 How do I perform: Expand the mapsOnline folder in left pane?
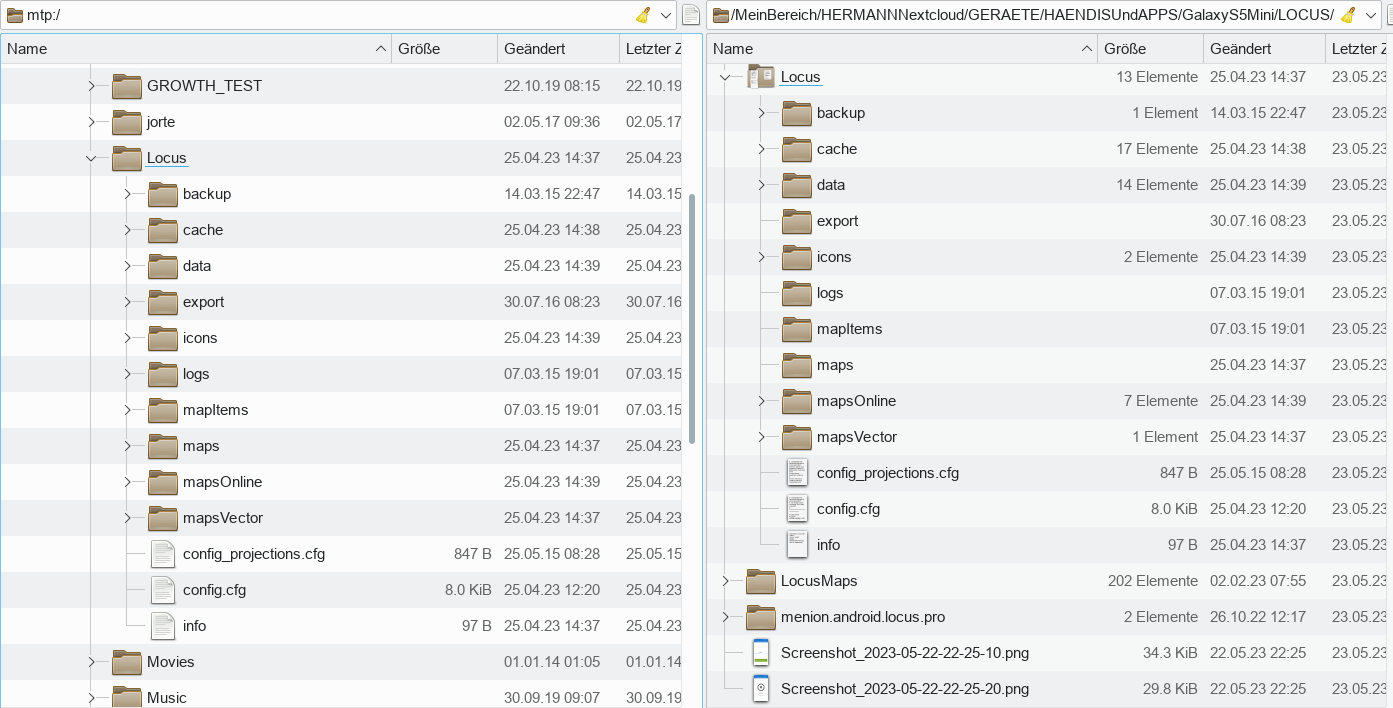pos(127,482)
